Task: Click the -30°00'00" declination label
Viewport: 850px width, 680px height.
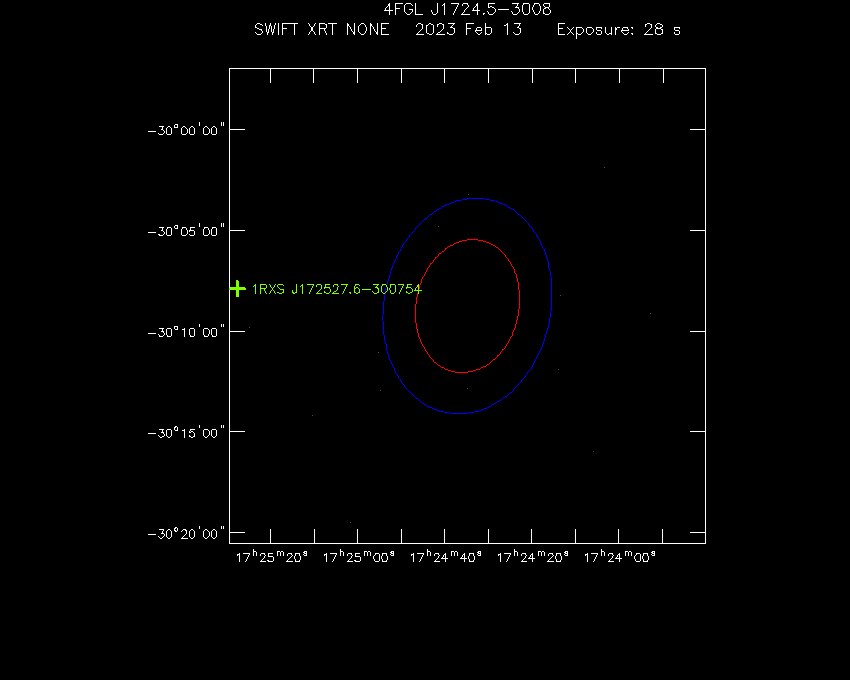Action: pos(186,131)
